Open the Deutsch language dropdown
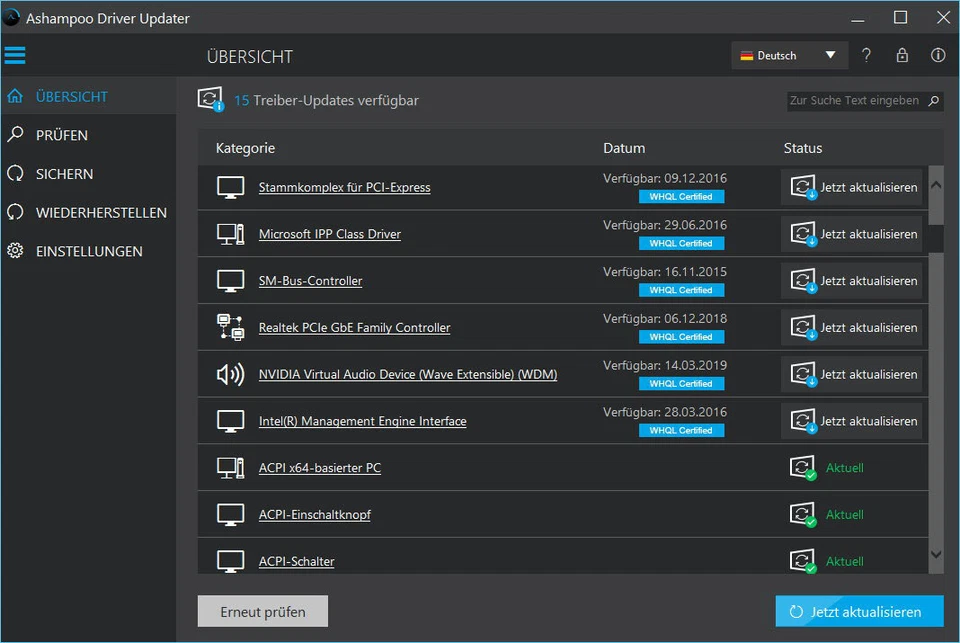This screenshot has width=960, height=643. (789, 56)
